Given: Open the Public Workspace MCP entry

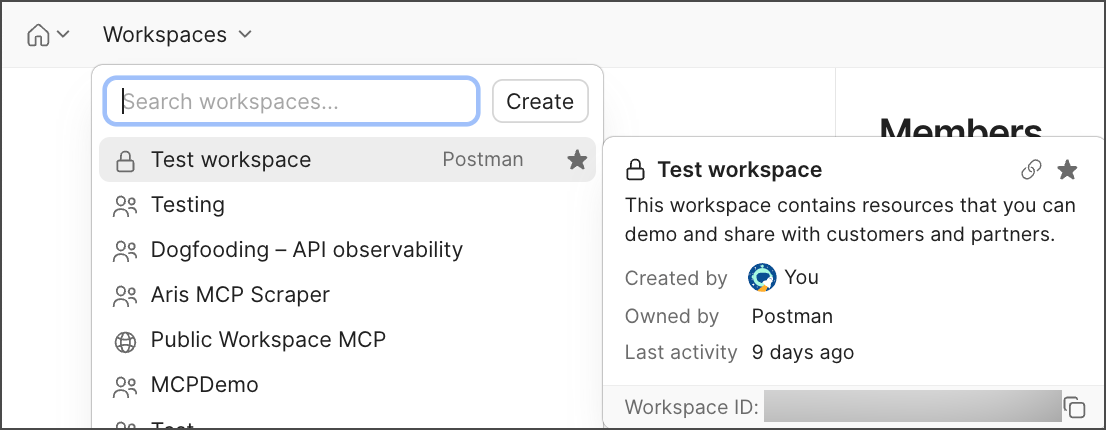Looking at the screenshot, I should tap(268, 340).
